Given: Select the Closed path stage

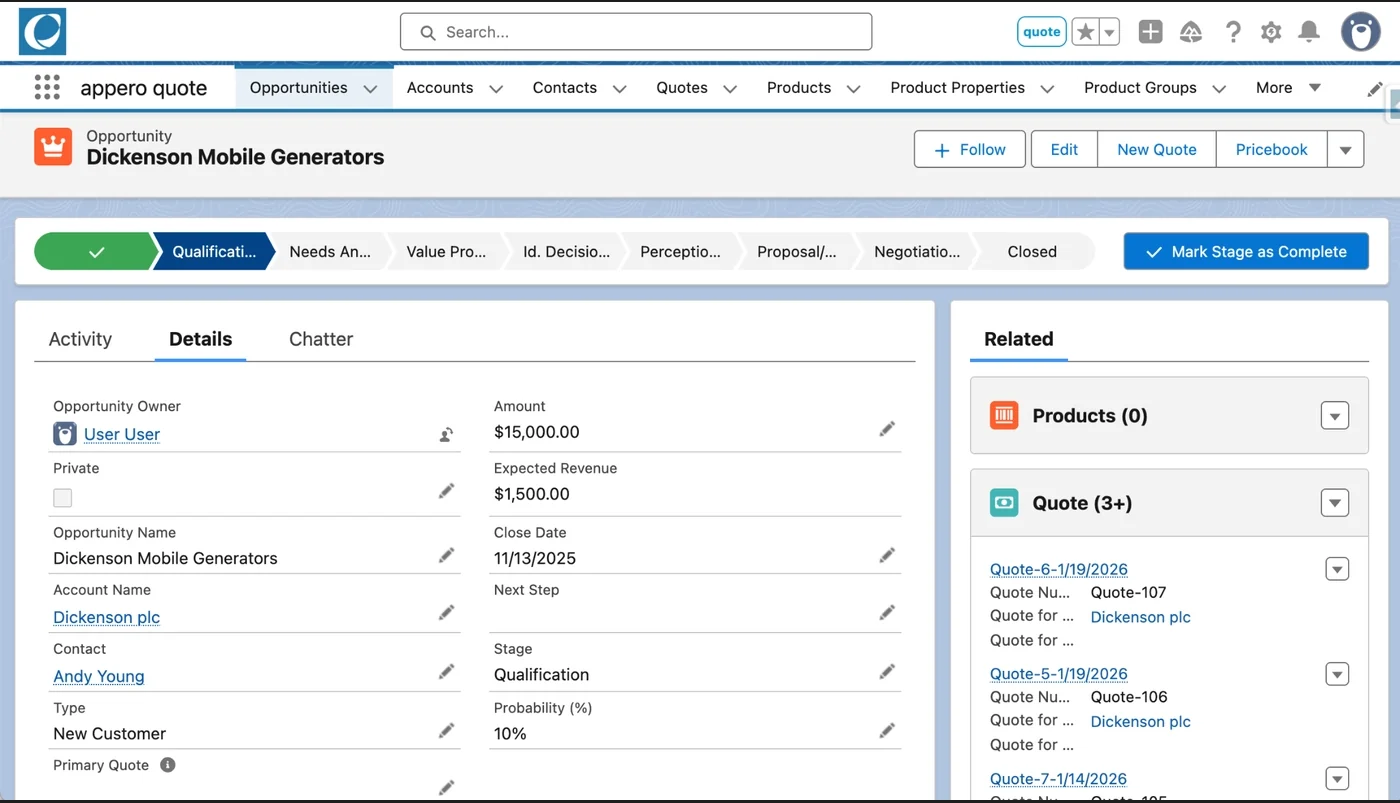Looking at the screenshot, I should tap(1032, 252).
